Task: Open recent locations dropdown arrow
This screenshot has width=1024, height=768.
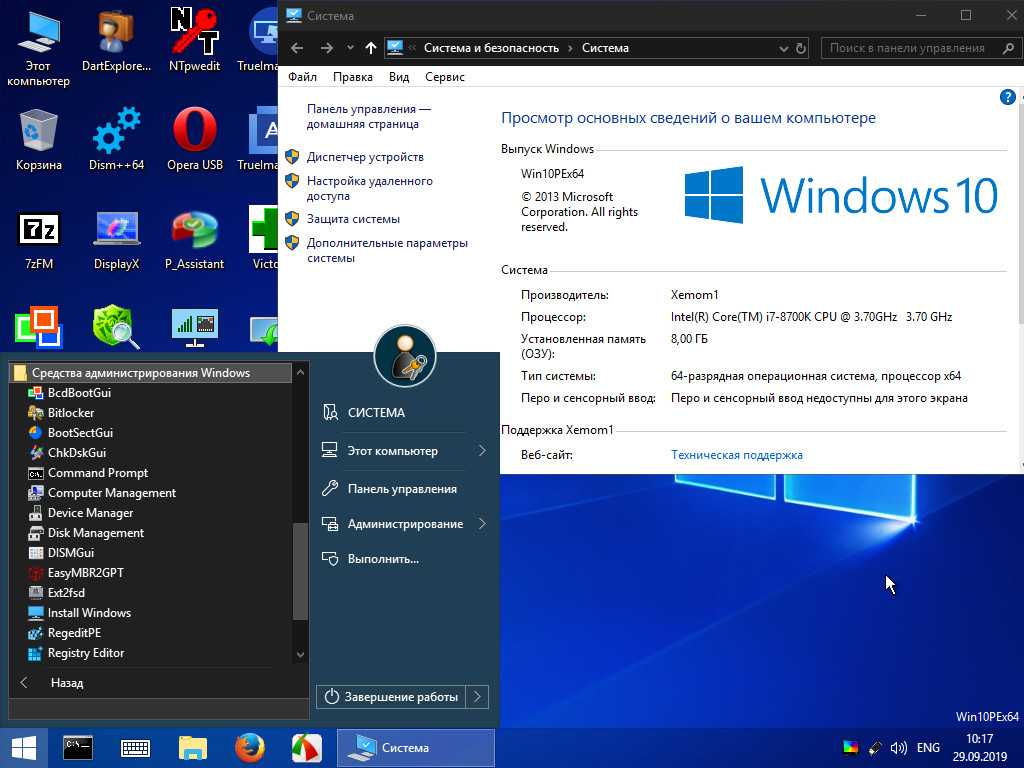Action: [x=350, y=48]
